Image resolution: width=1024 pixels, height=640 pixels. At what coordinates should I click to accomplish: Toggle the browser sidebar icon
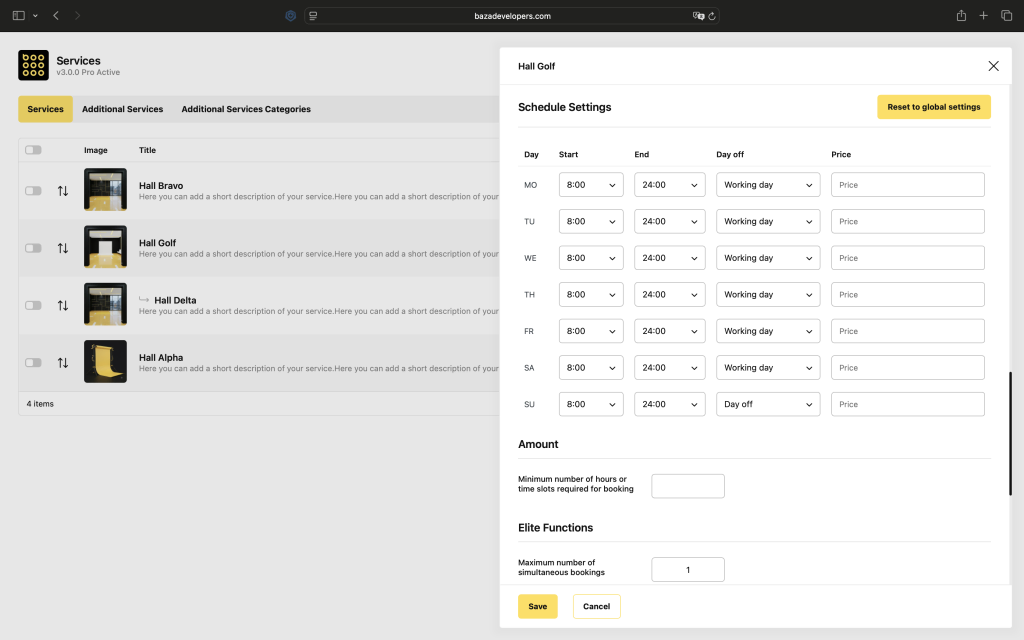click(19, 16)
